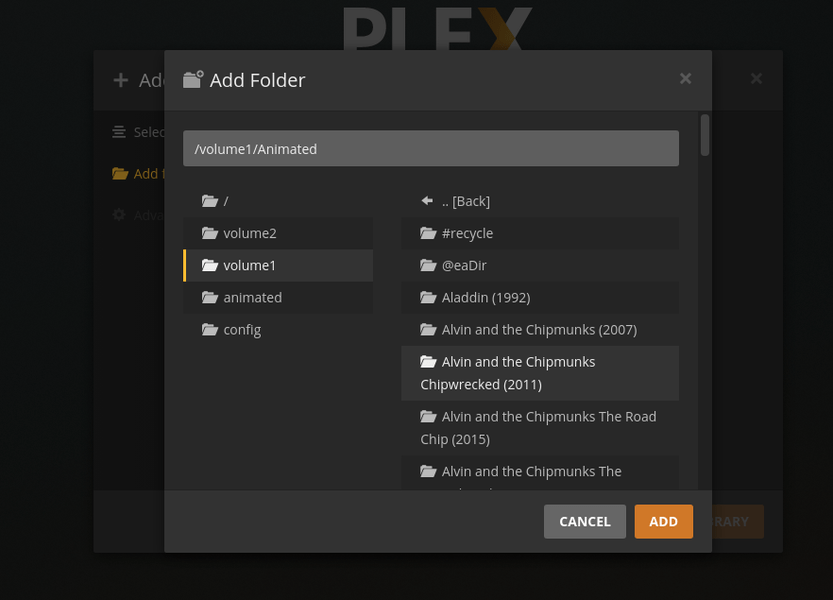Go up via the .. [Back] entry

(466, 201)
